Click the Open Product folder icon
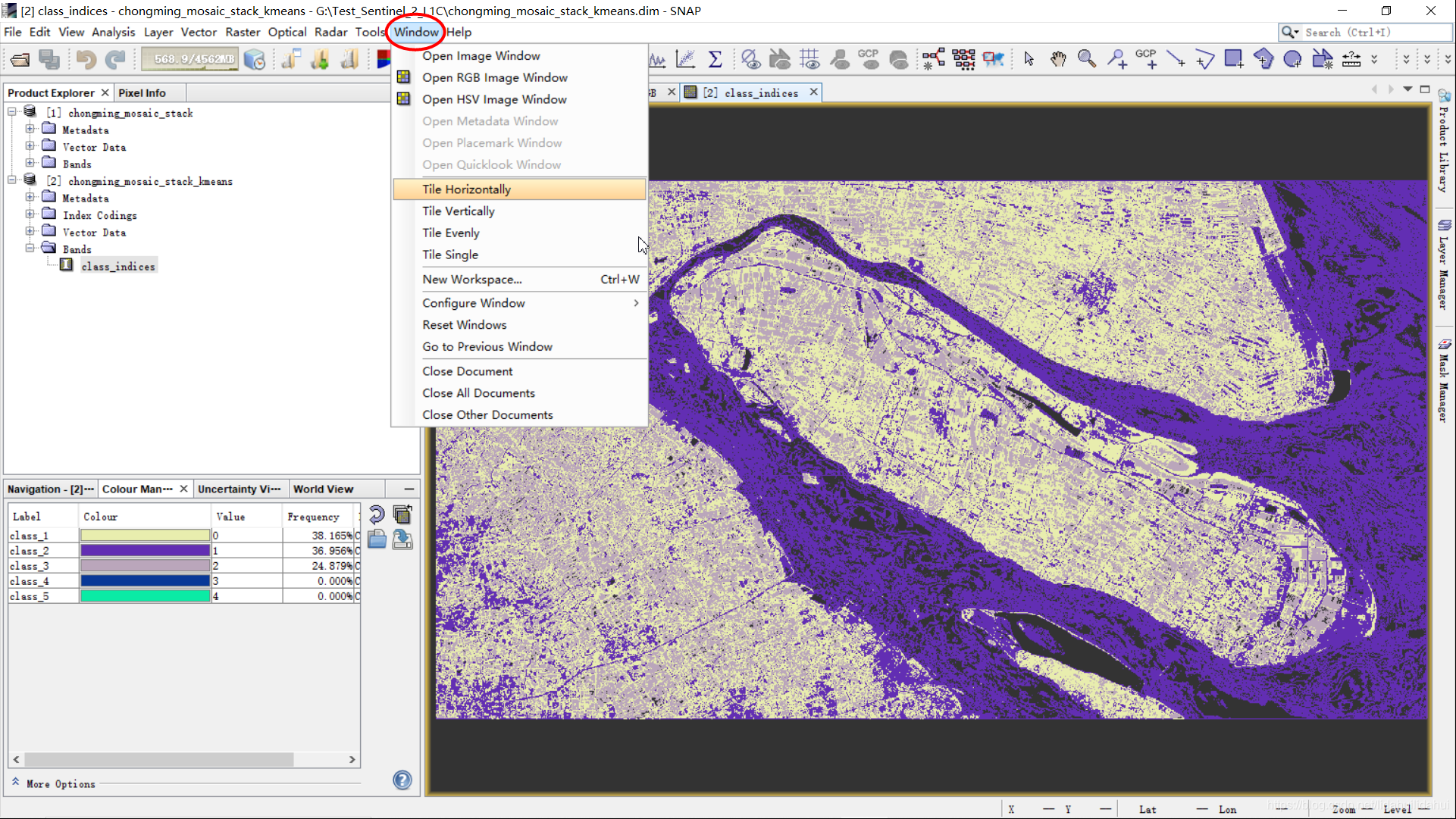1456x819 pixels. pos(20,59)
